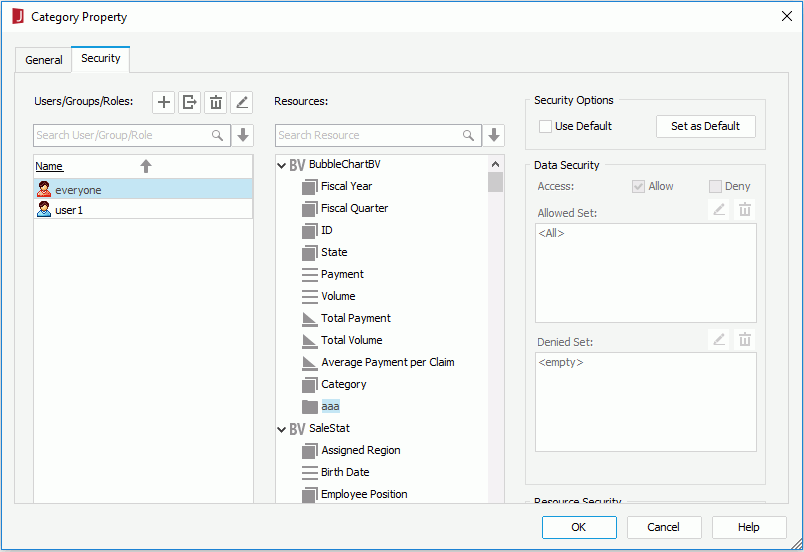Click the search magnifier in User/Group/Role box
The width and height of the screenshot is (804, 552).
[217, 135]
